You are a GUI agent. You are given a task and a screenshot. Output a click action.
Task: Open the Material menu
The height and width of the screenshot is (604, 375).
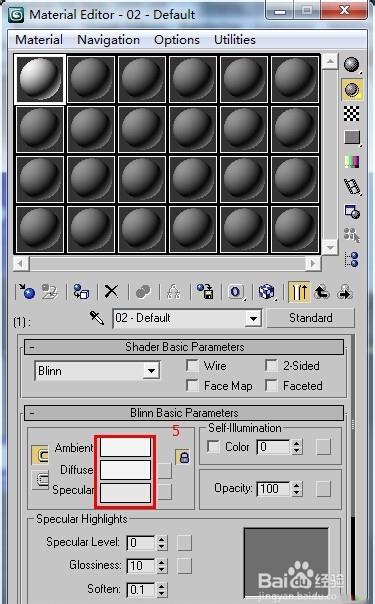(x=39, y=40)
